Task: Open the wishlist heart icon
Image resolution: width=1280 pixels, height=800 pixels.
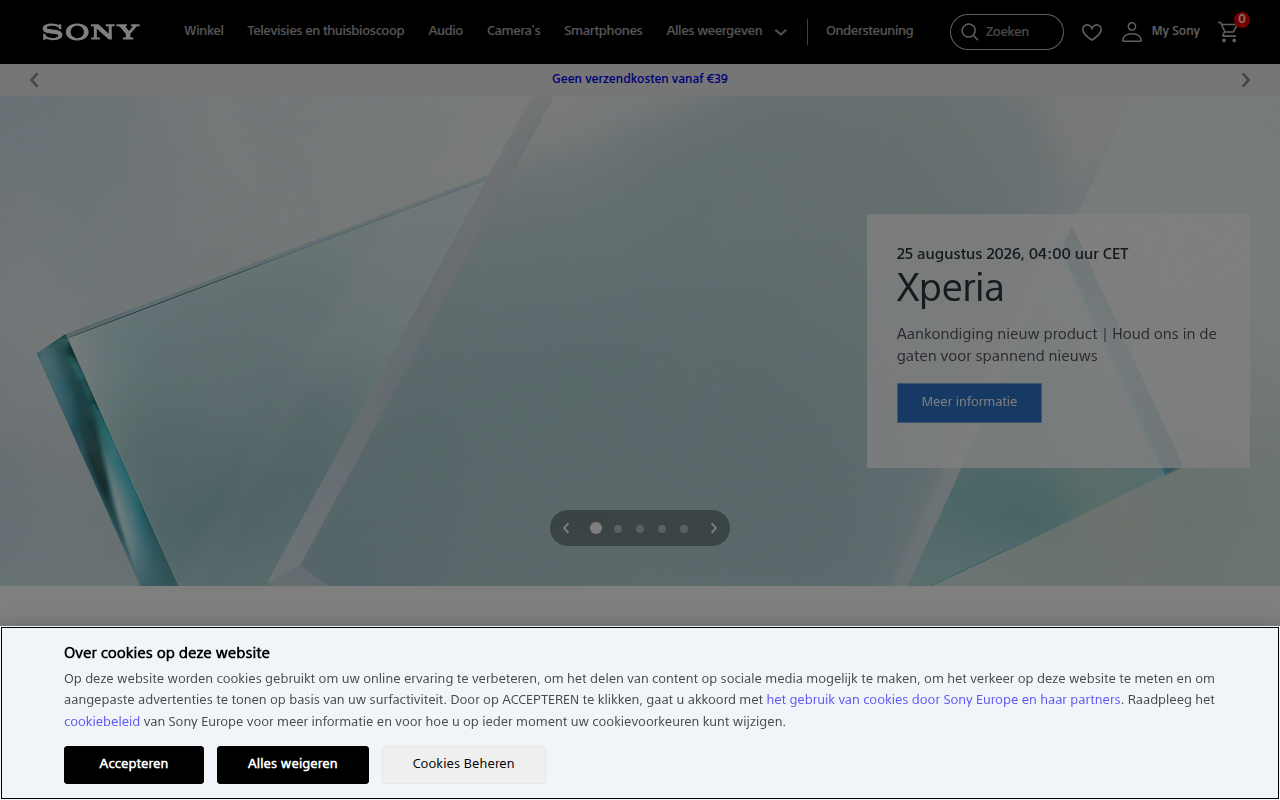Action: pos(1092,32)
